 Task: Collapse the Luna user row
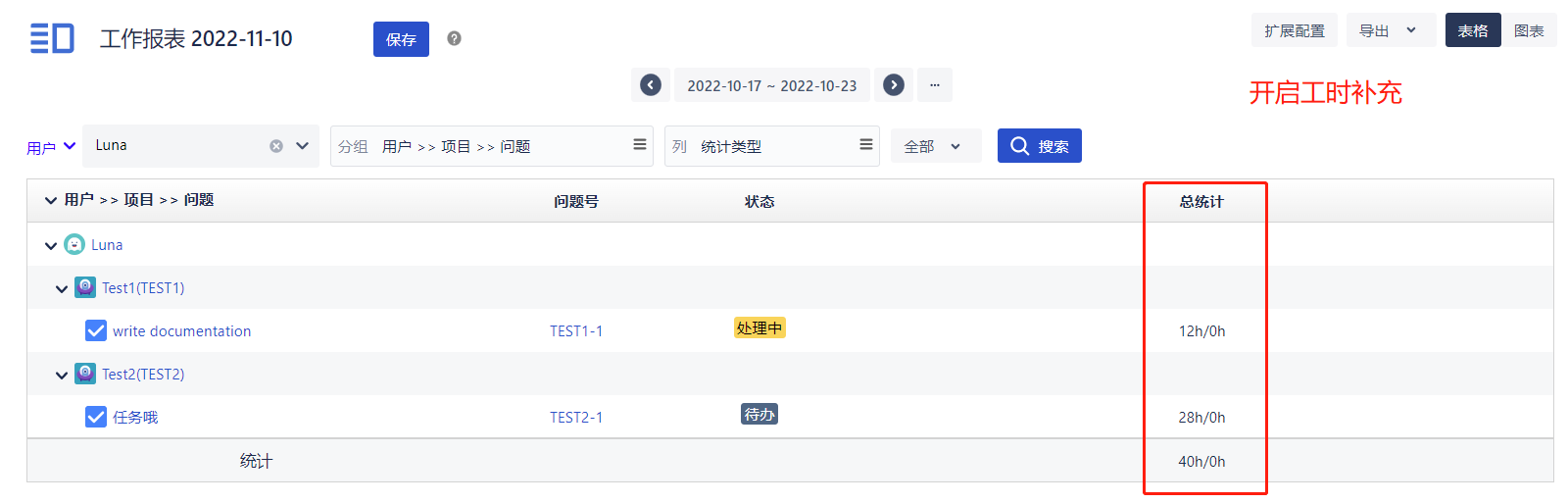51,245
